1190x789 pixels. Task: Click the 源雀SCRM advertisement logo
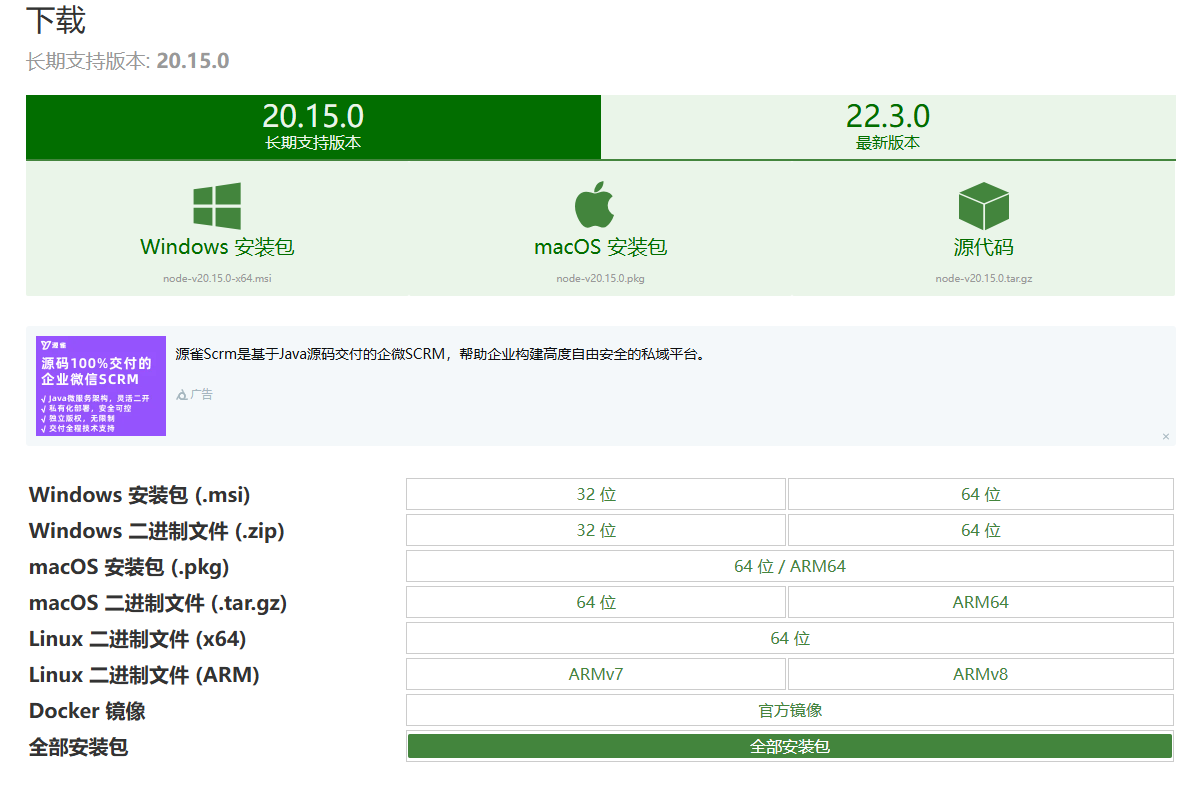100,386
